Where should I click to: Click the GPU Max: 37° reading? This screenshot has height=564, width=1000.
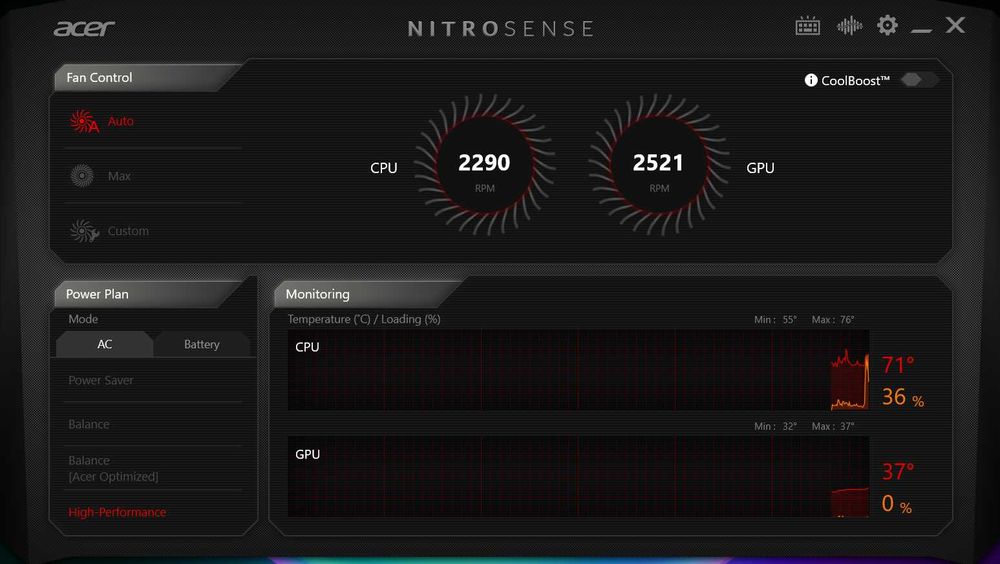click(833, 426)
